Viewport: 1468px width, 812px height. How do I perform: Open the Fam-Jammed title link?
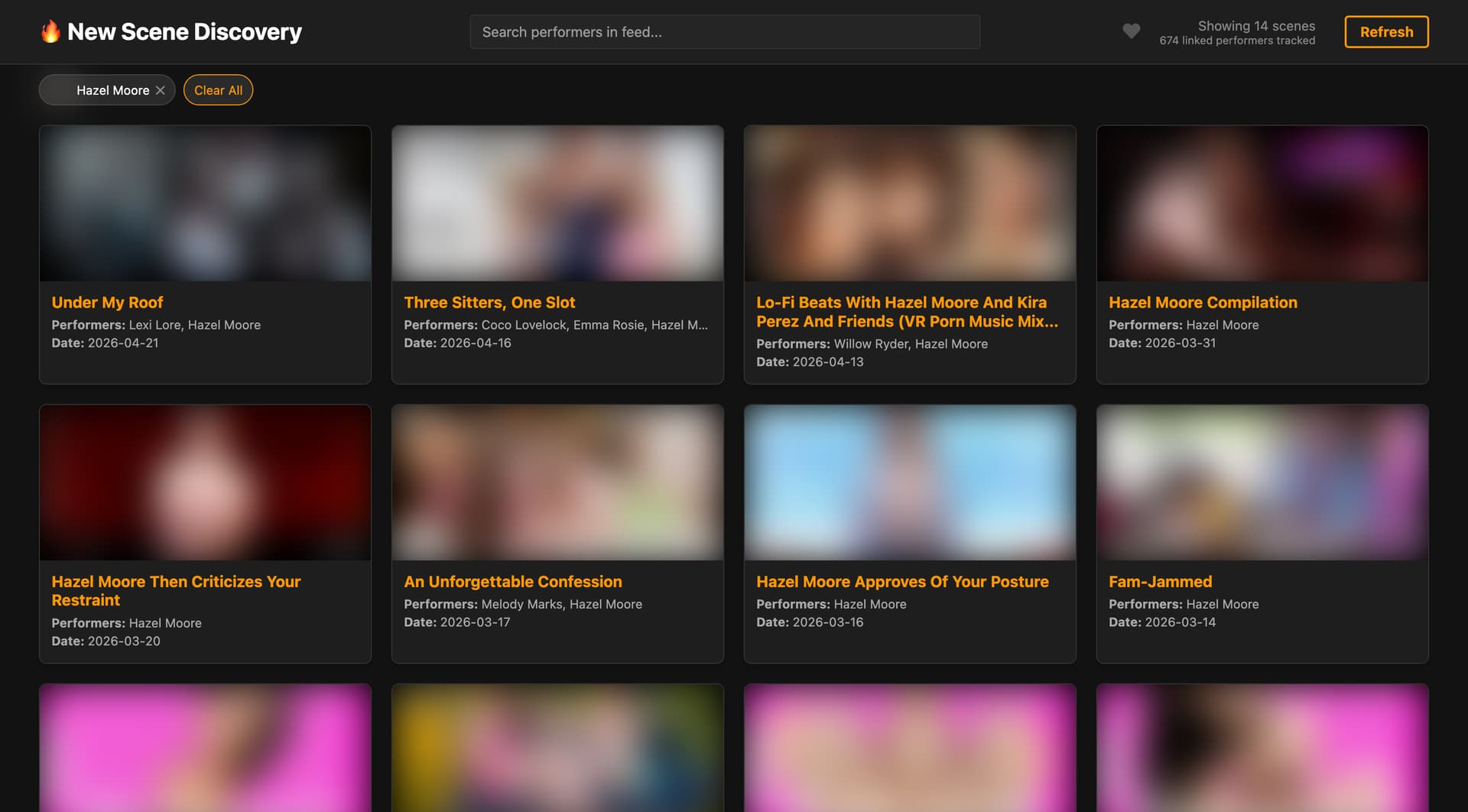(x=1160, y=582)
